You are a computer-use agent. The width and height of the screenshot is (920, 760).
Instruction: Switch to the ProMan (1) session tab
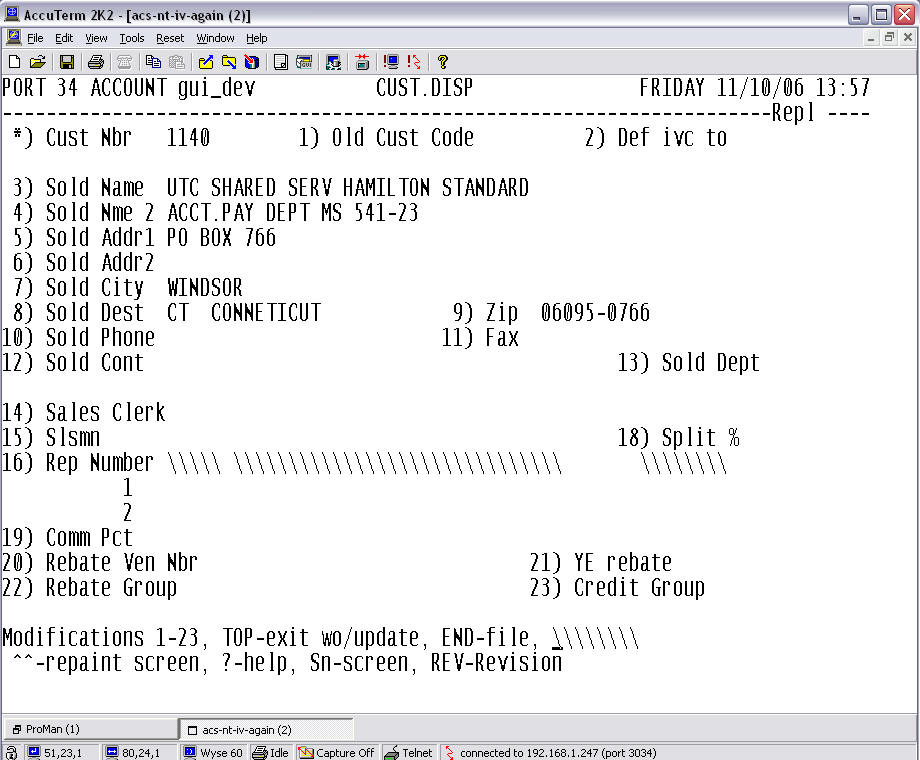(x=88, y=729)
